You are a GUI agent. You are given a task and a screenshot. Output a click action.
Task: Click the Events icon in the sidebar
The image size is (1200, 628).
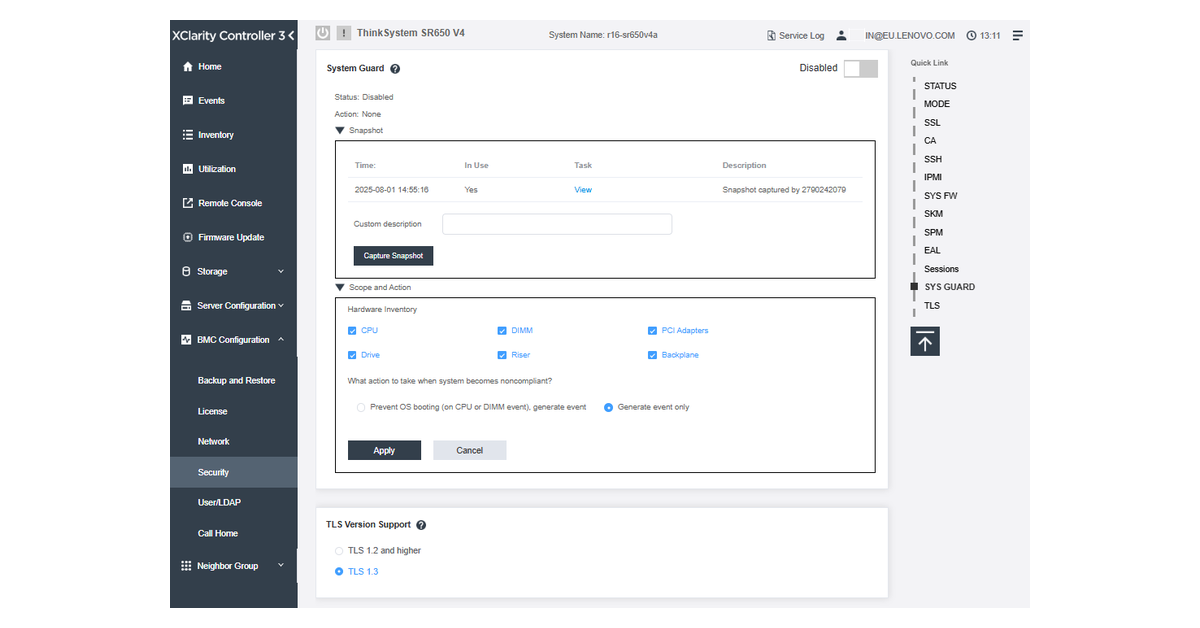[187, 101]
